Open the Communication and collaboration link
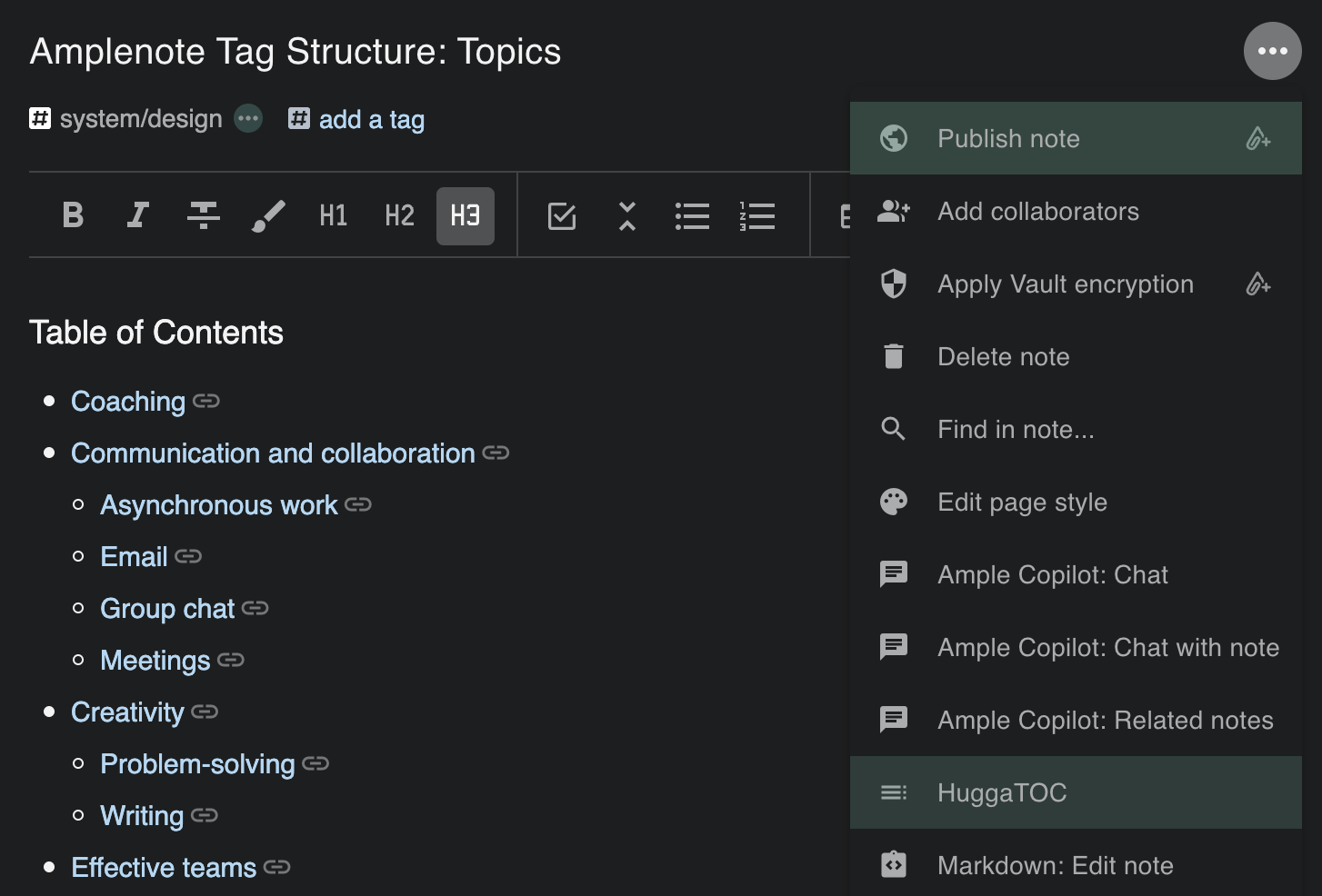Screen dimensions: 1322x896 [273, 453]
